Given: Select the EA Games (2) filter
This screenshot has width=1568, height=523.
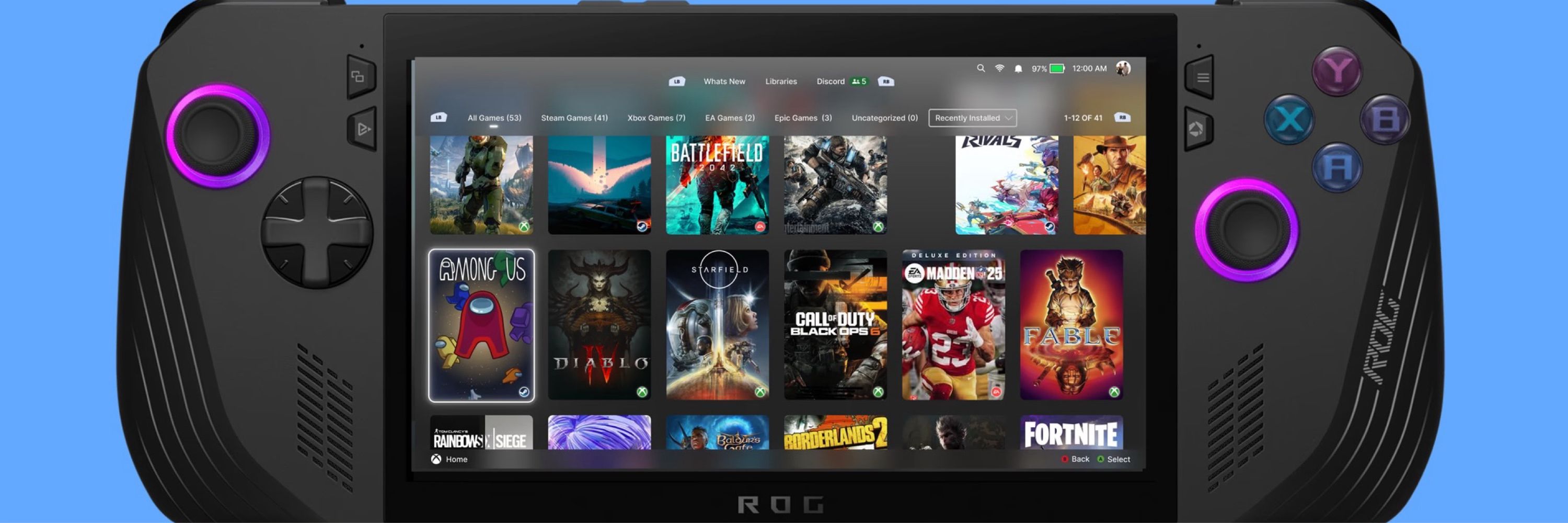Looking at the screenshot, I should tap(730, 118).
